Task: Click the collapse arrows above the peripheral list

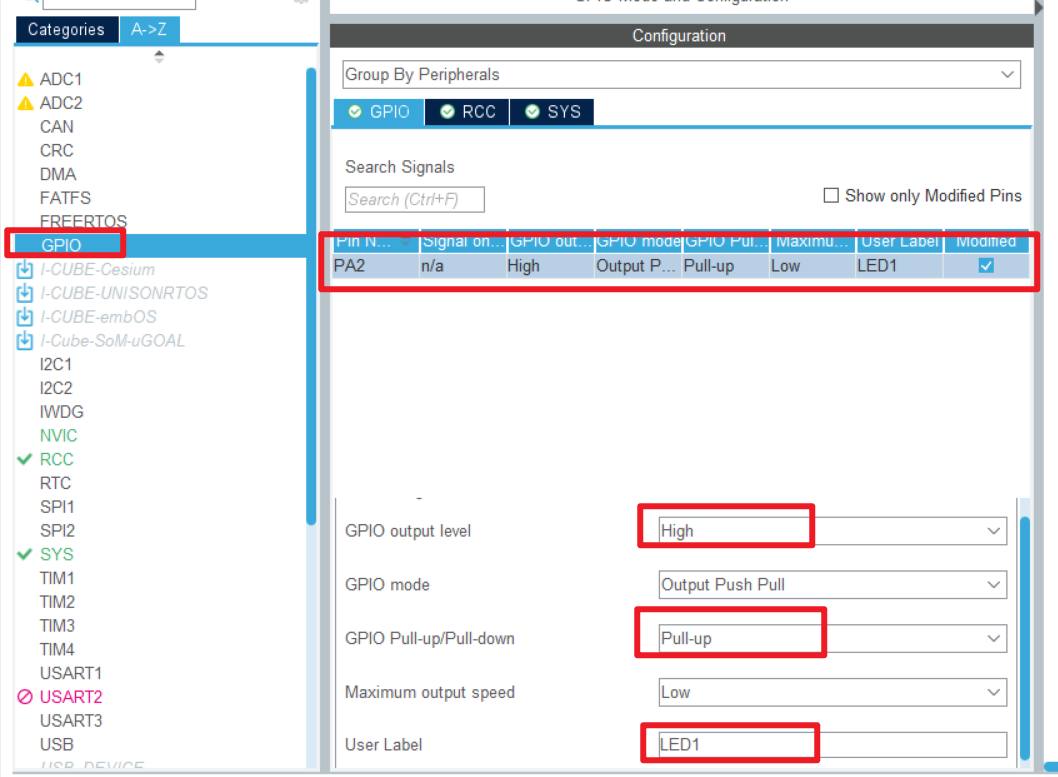Action: click(x=159, y=57)
